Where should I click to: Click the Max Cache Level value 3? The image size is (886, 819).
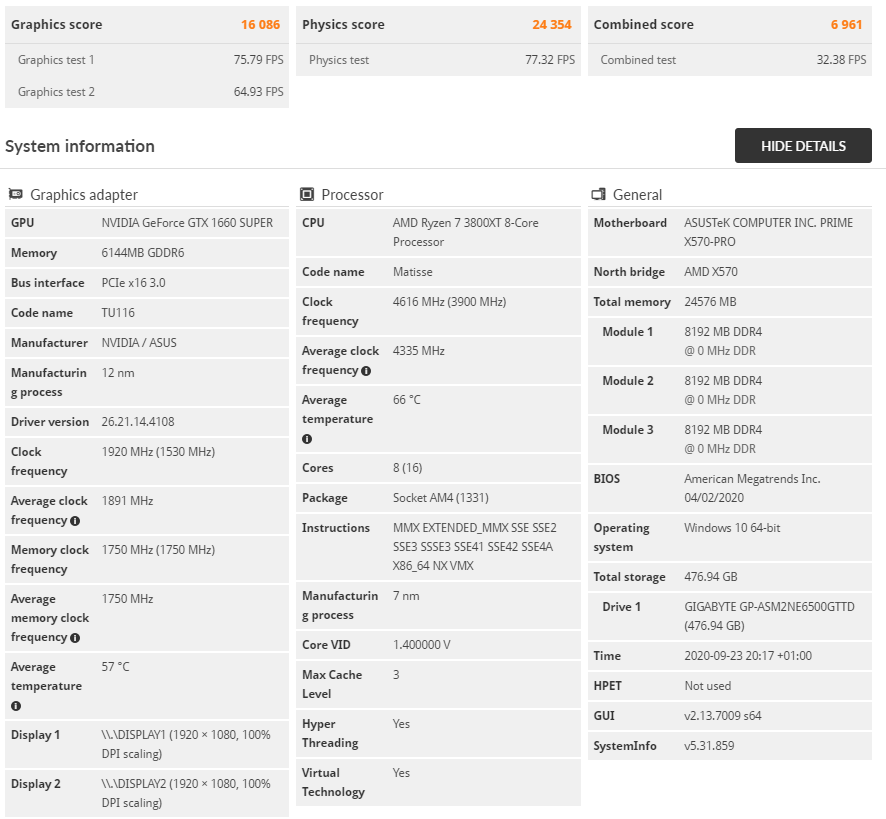click(x=396, y=675)
